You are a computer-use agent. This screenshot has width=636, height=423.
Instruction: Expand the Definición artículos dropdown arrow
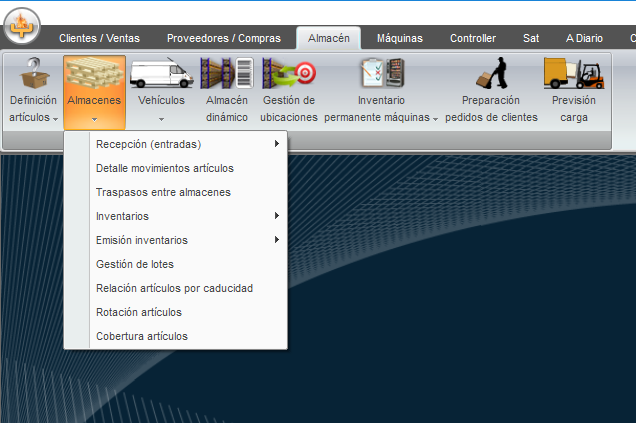(x=56, y=119)
